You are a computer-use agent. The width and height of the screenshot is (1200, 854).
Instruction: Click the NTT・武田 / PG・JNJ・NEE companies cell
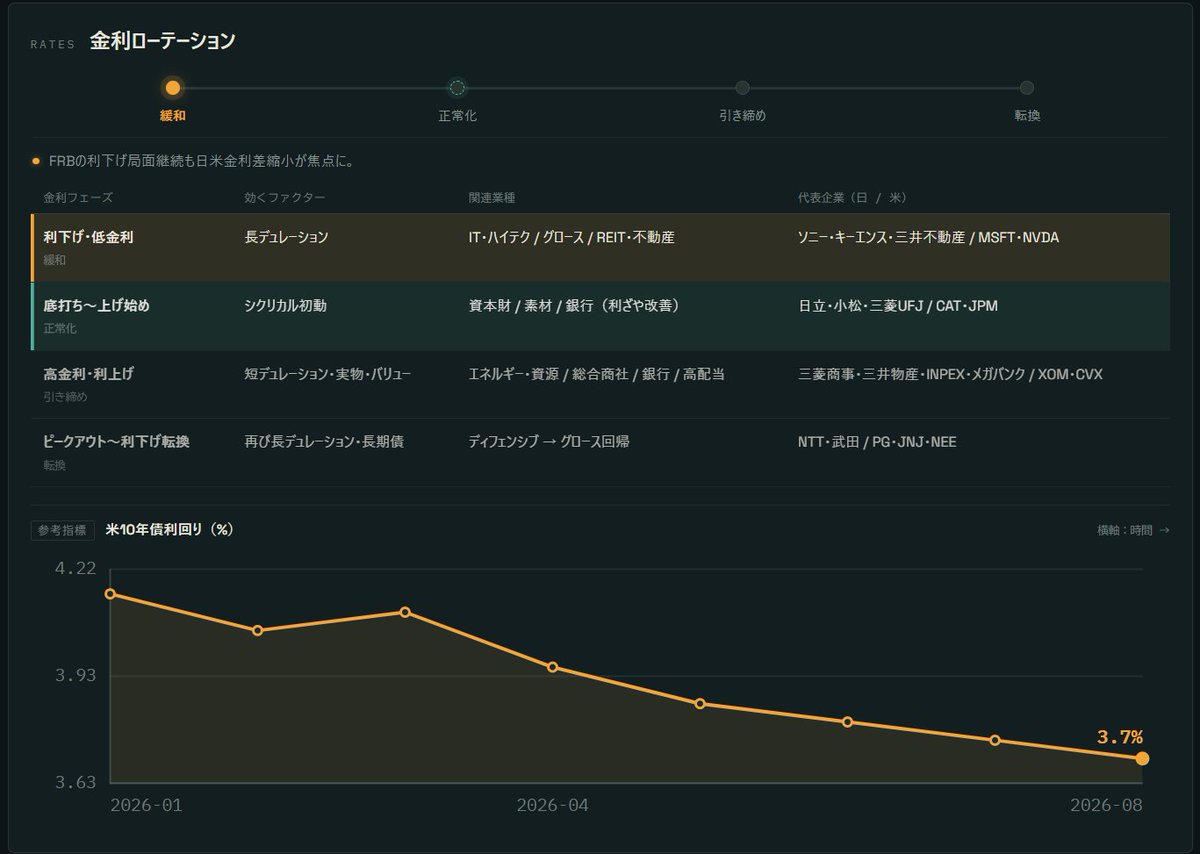pyautogui.click(x=877, y=442)
